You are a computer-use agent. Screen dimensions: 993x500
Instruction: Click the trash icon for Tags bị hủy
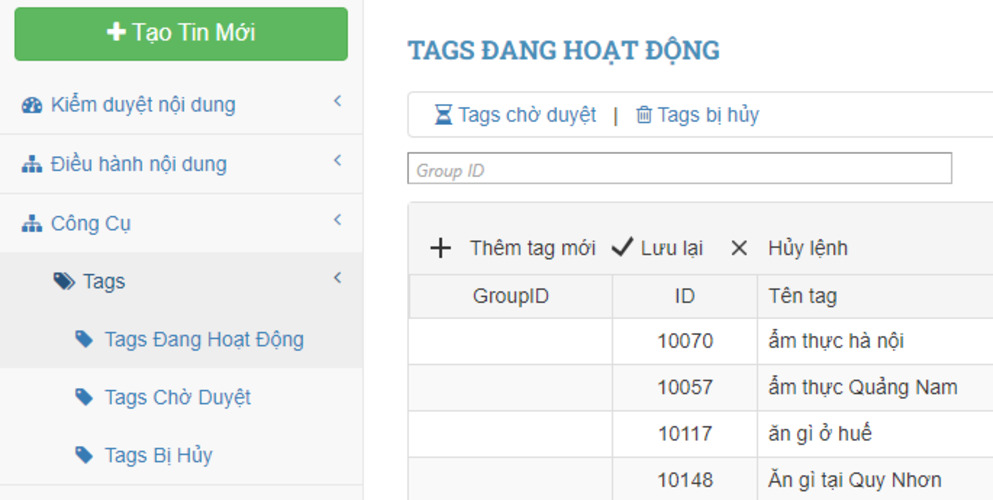pos(644,115)
